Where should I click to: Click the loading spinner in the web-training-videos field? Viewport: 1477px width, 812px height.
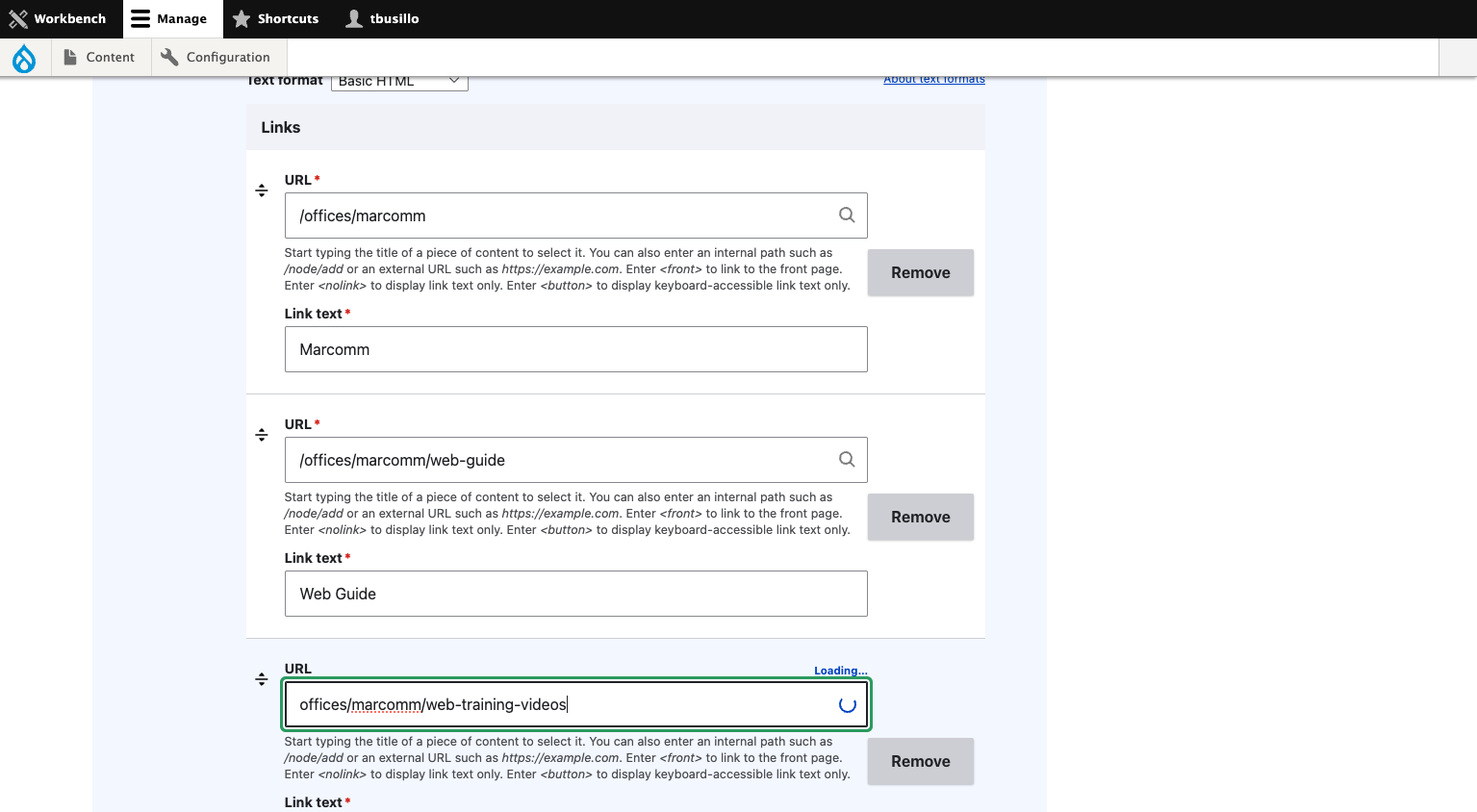click(848, 704)
